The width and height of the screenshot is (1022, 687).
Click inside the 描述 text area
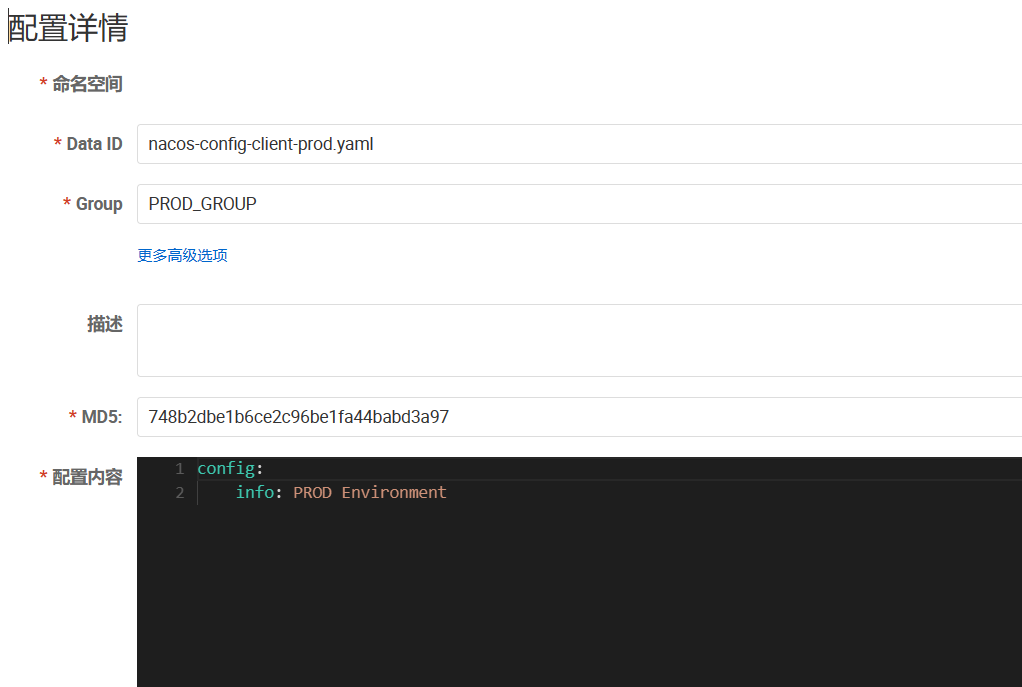(579, 340)
